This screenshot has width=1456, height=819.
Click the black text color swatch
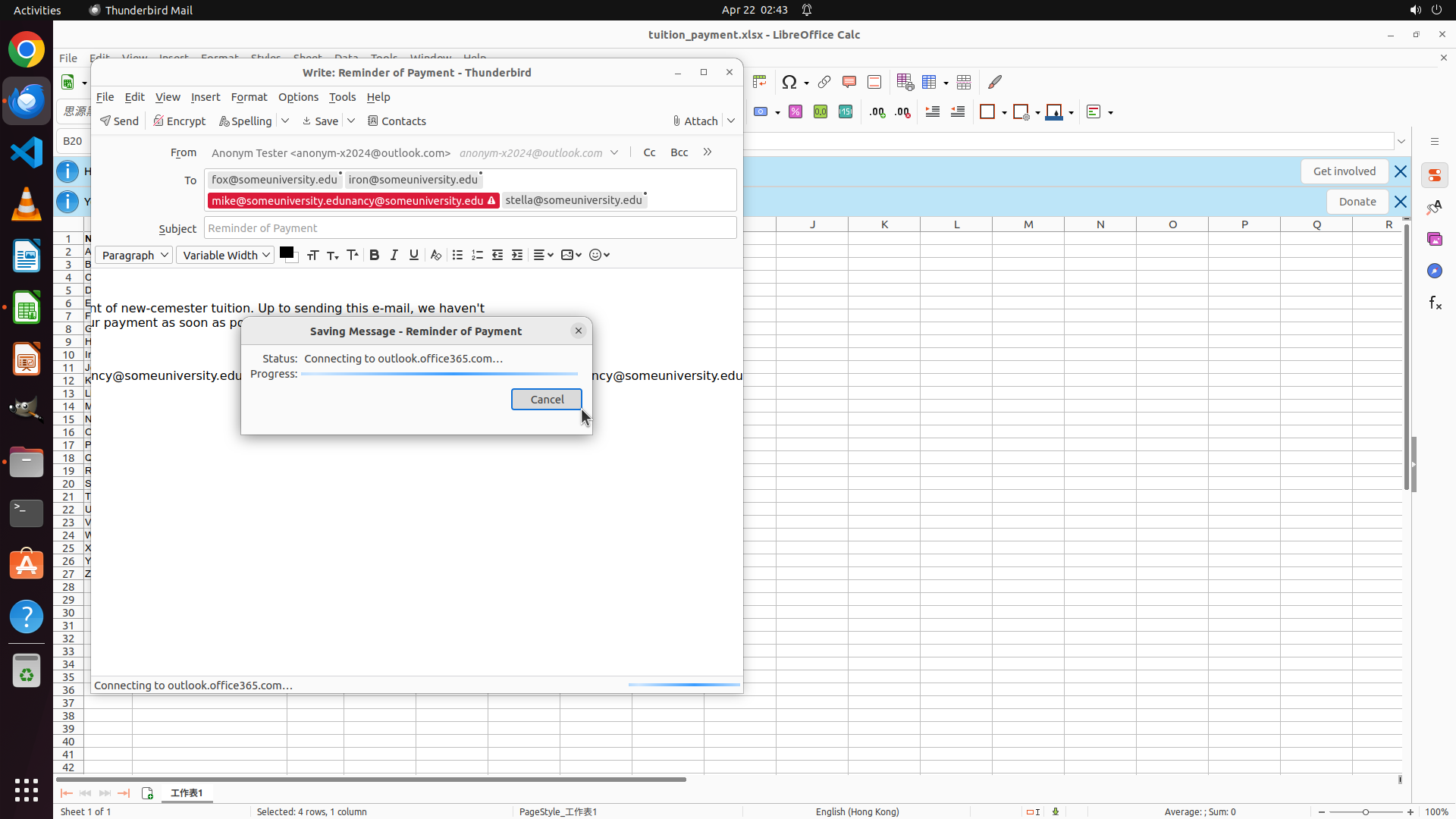[287, 253]
